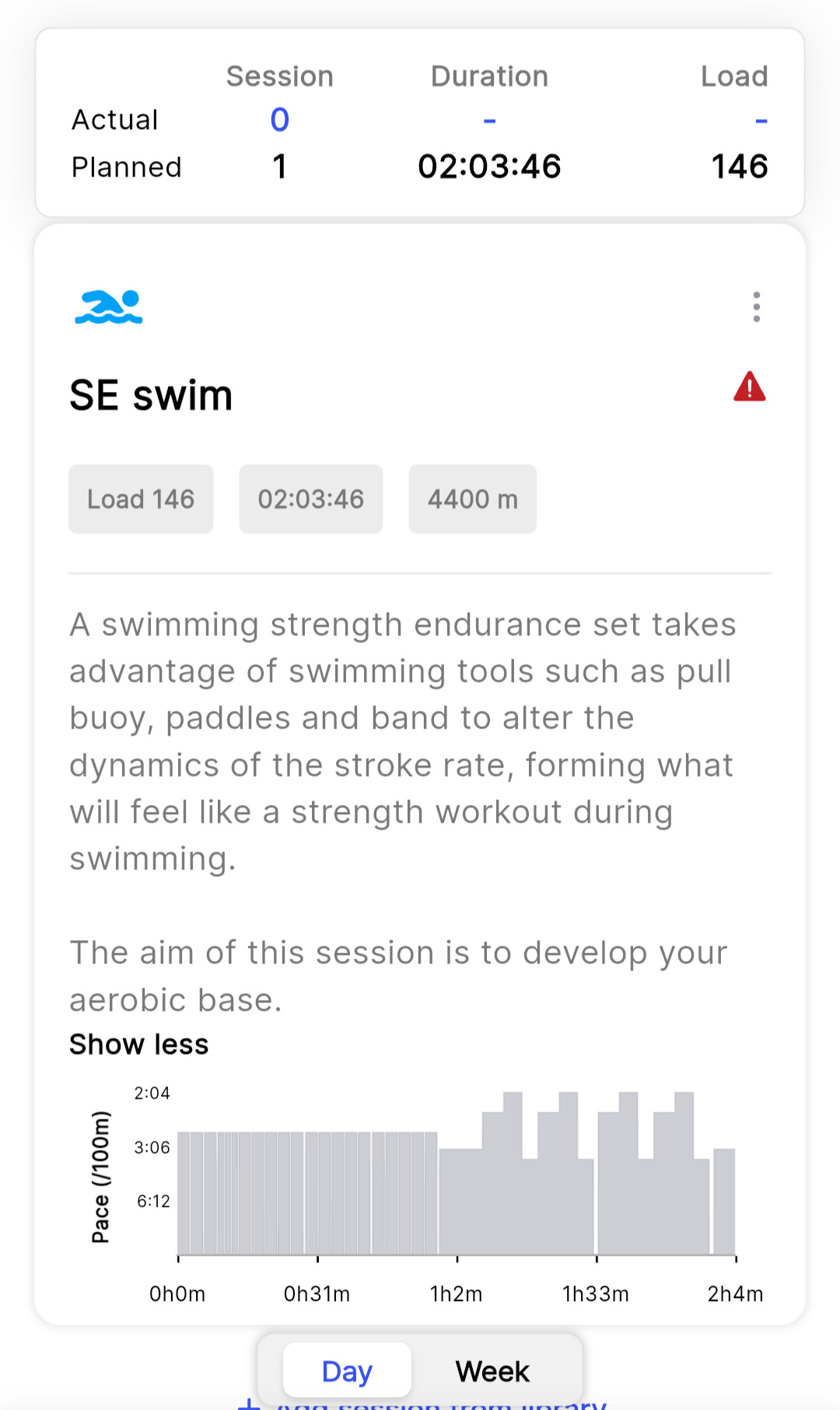Collapse description with Show less

tap(139, 1044)
